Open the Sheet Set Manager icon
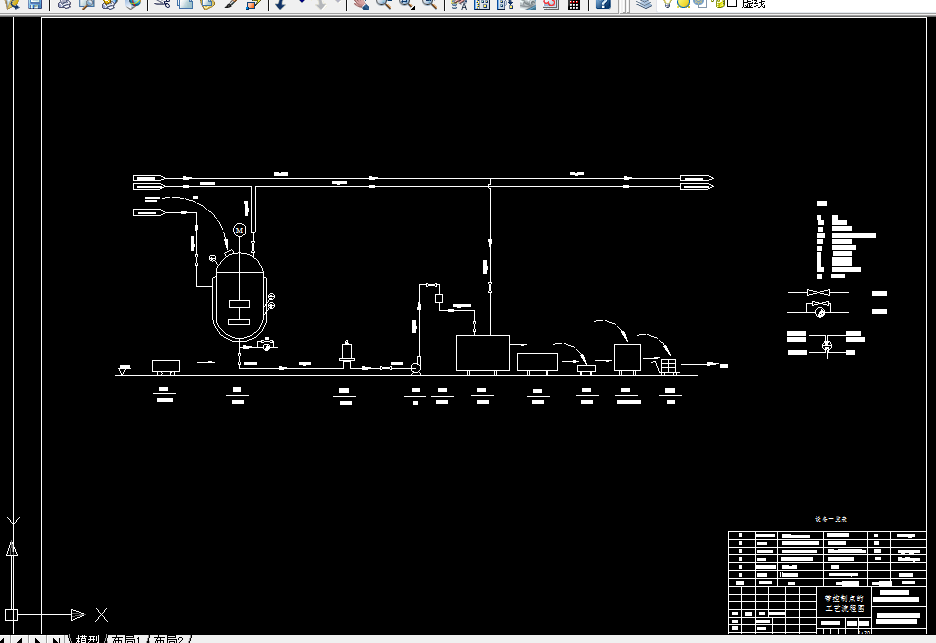 pyautogui.click(x=528, y=4)
